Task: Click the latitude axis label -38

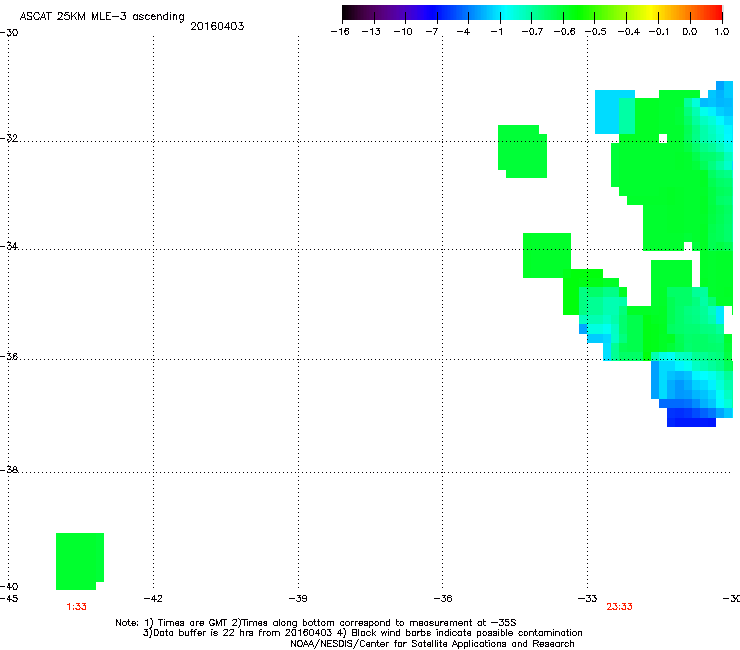Action: click(9, 470)
